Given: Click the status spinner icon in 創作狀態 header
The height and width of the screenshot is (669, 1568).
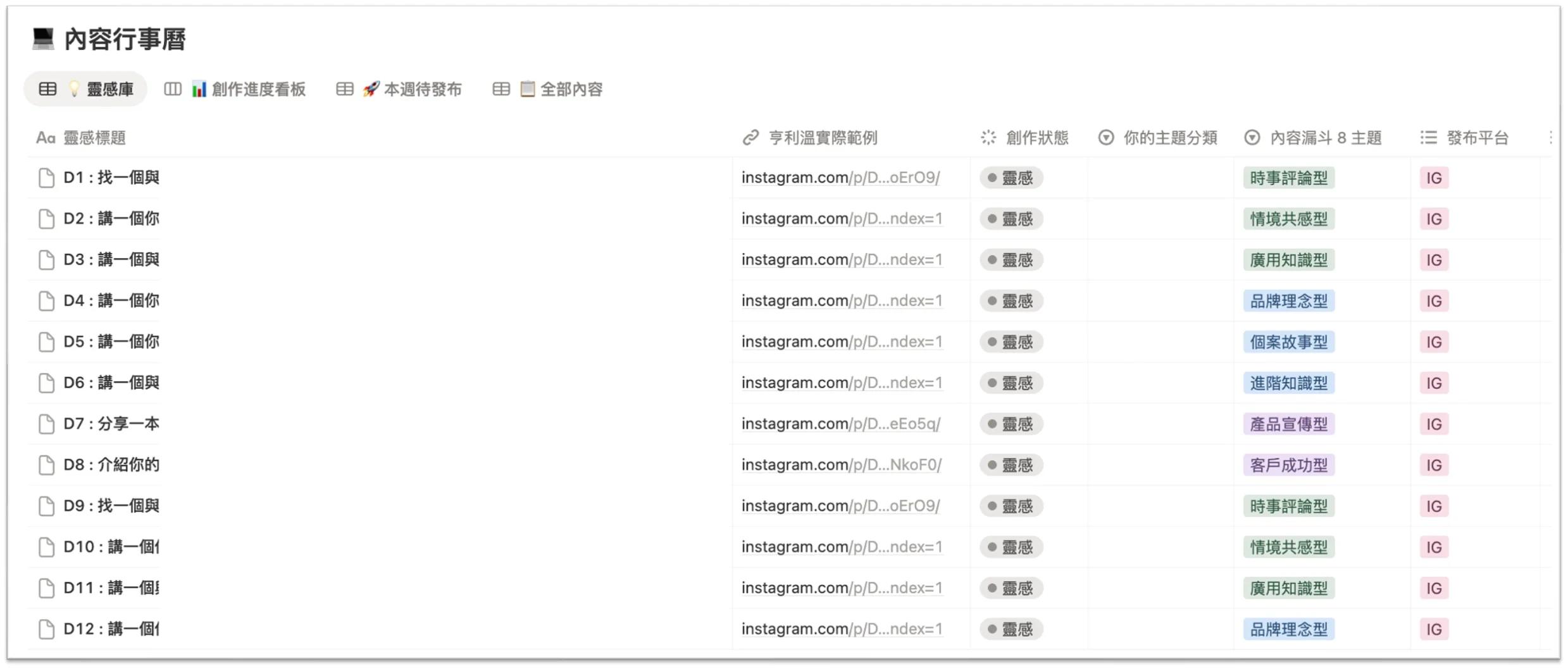Looking at the screenshot, I should [988, 138].
